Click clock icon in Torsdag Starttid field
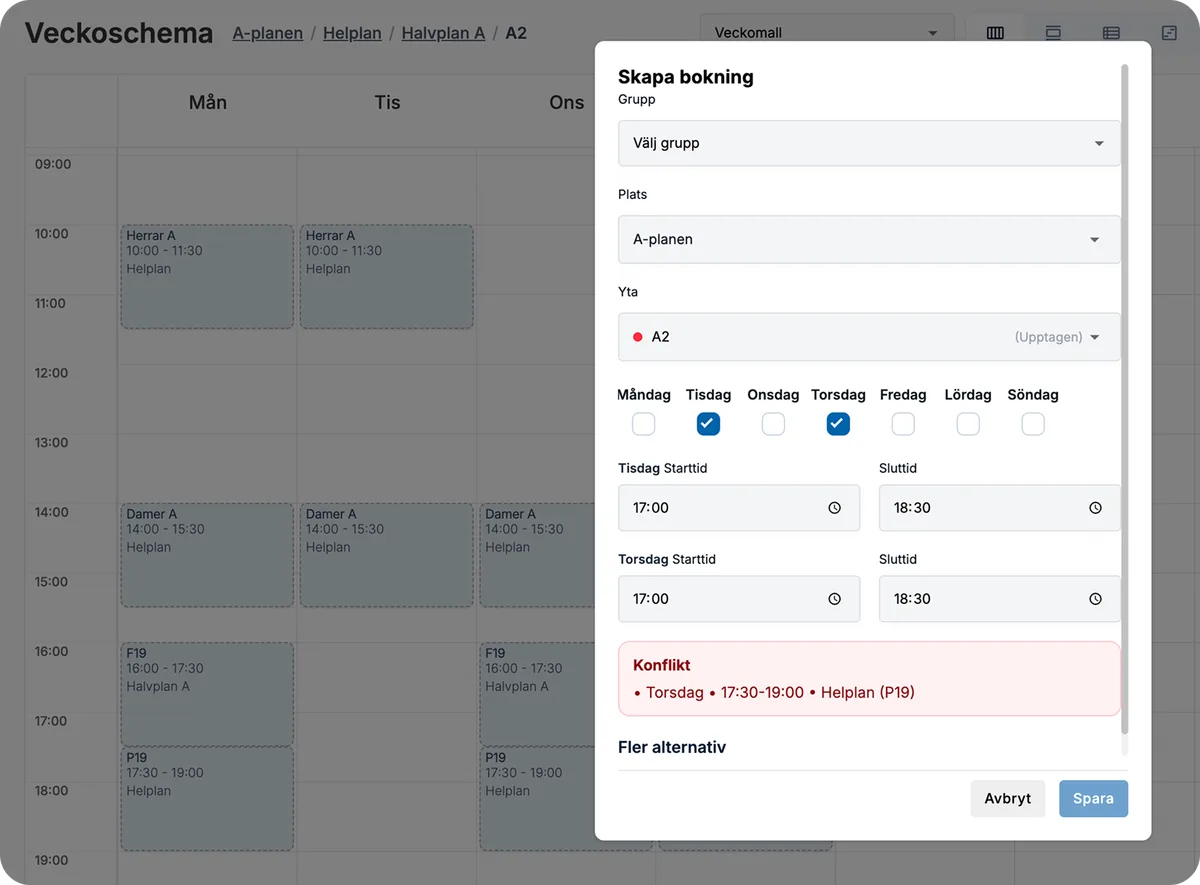Screen dimensions: 1200x885 click(x=835, y=599)
